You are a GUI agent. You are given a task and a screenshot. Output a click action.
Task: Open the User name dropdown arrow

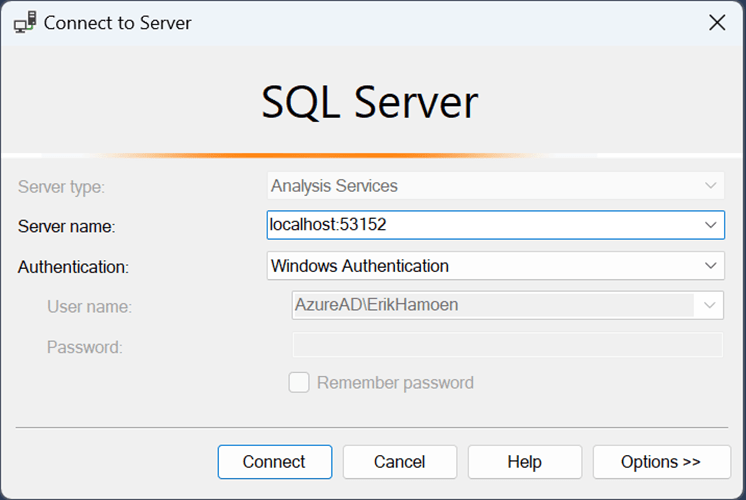711,305
